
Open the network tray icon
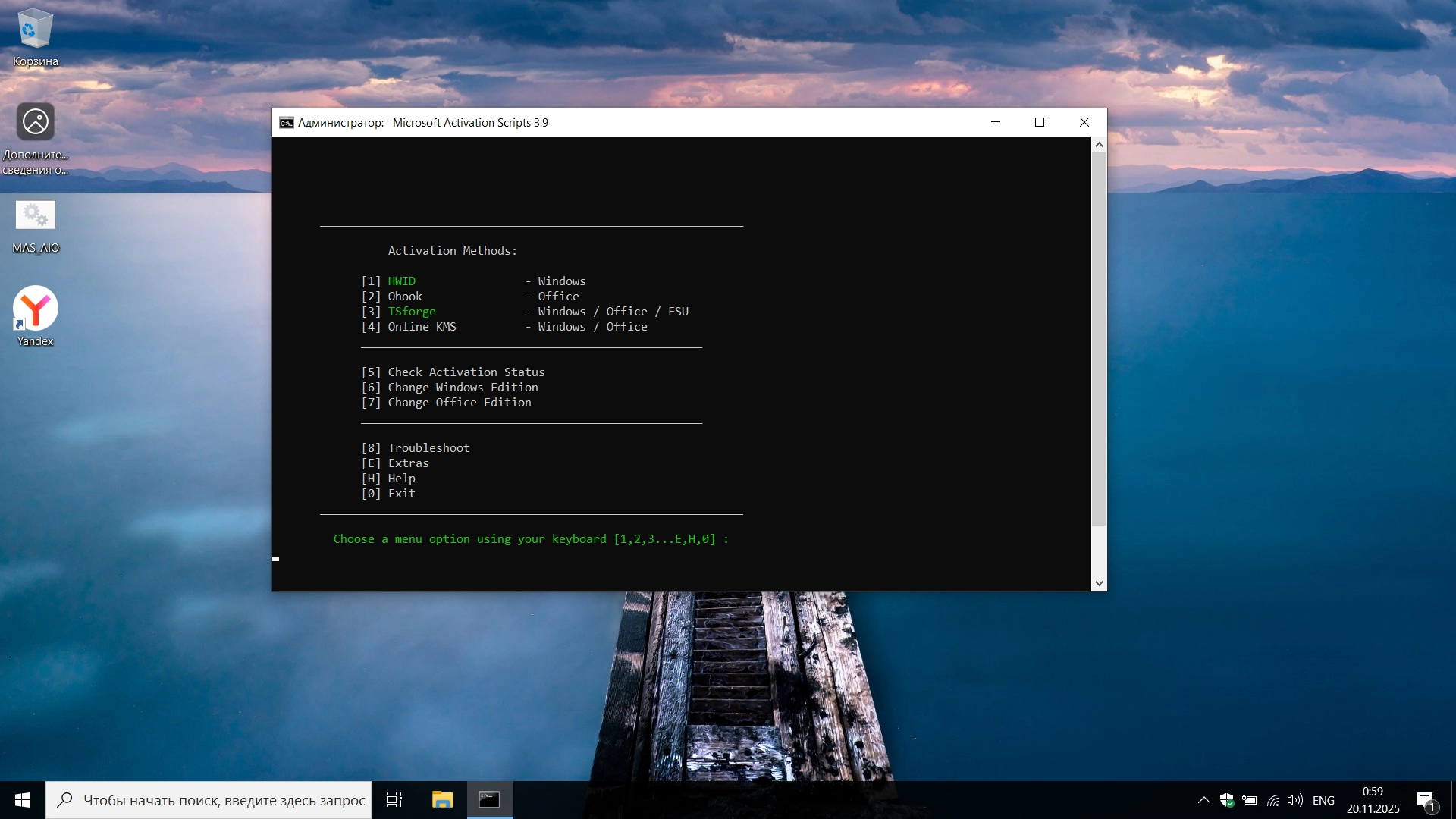pyautogui.click(x=1272, y=800)
